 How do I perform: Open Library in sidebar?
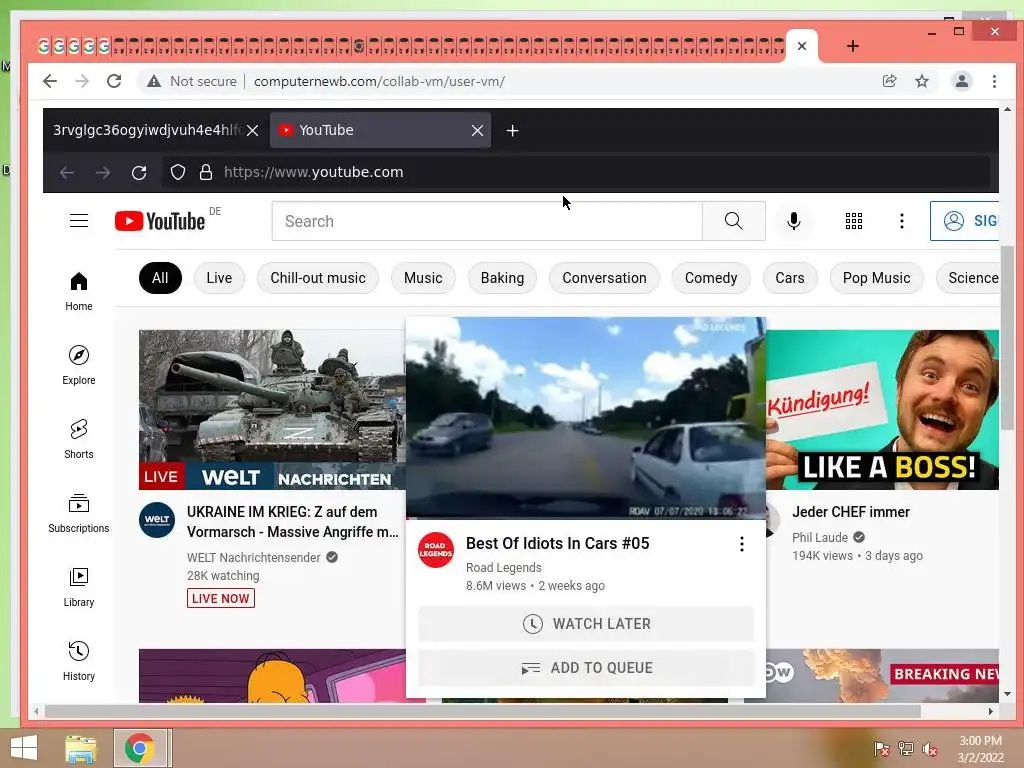[x=79, y=587]
